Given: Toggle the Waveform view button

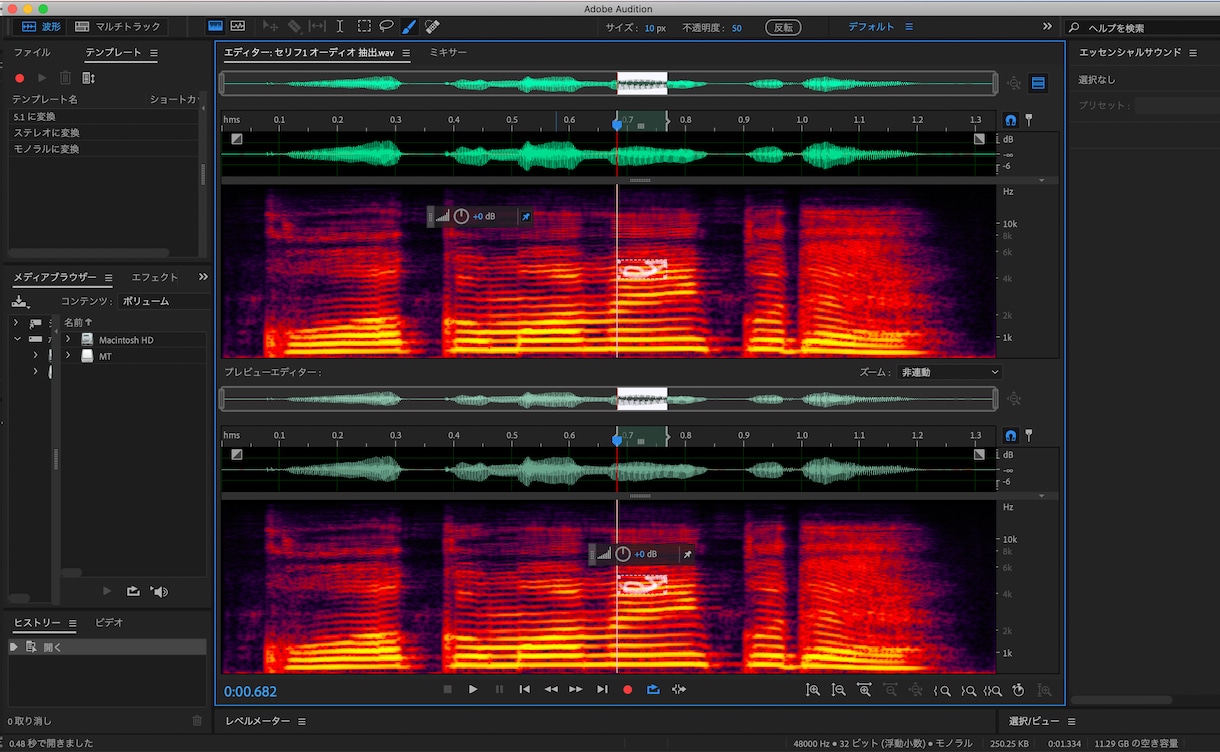Looking at the screenshot, I should (x=42, y=27).
